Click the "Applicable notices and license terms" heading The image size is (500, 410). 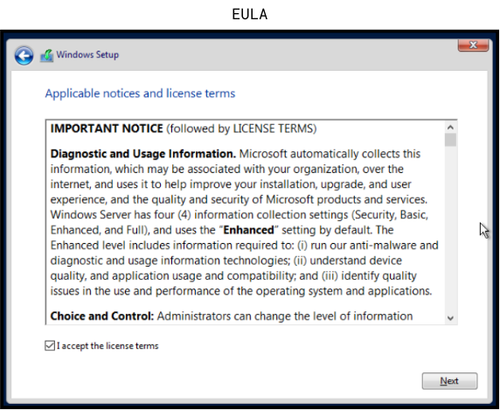[140, 93]
